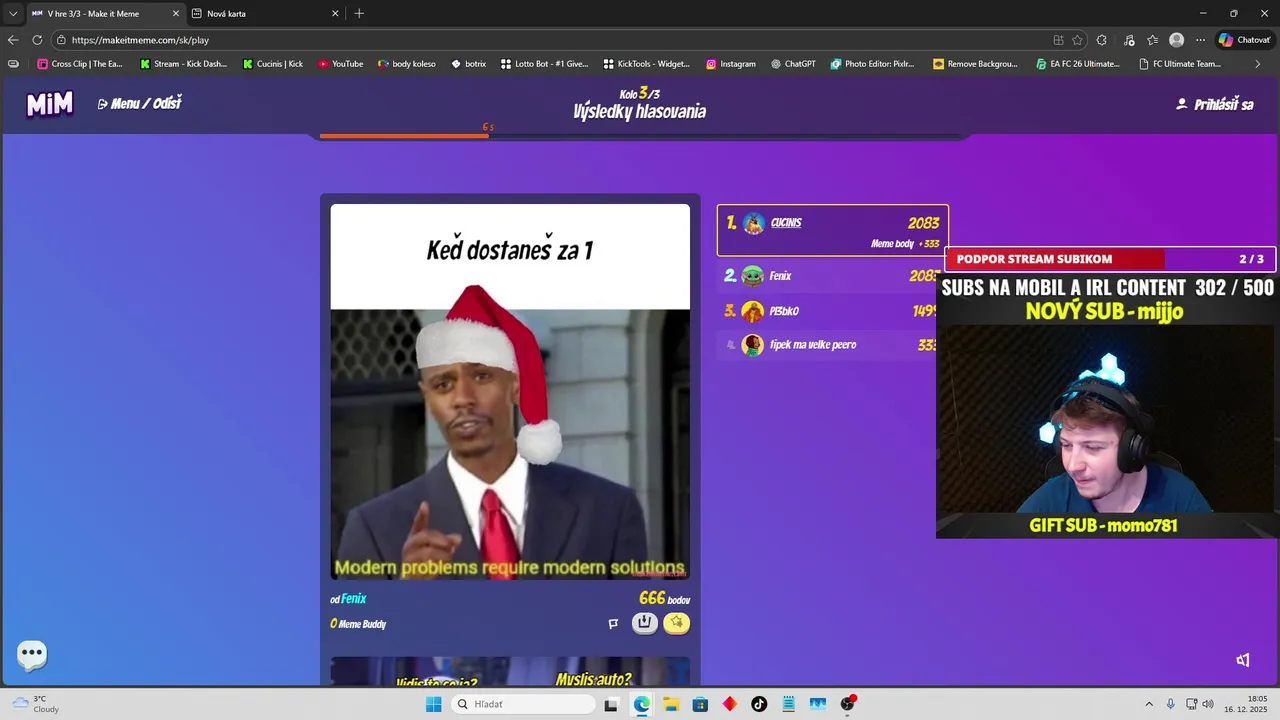Expand the tab list dropdown arrow

13,14
